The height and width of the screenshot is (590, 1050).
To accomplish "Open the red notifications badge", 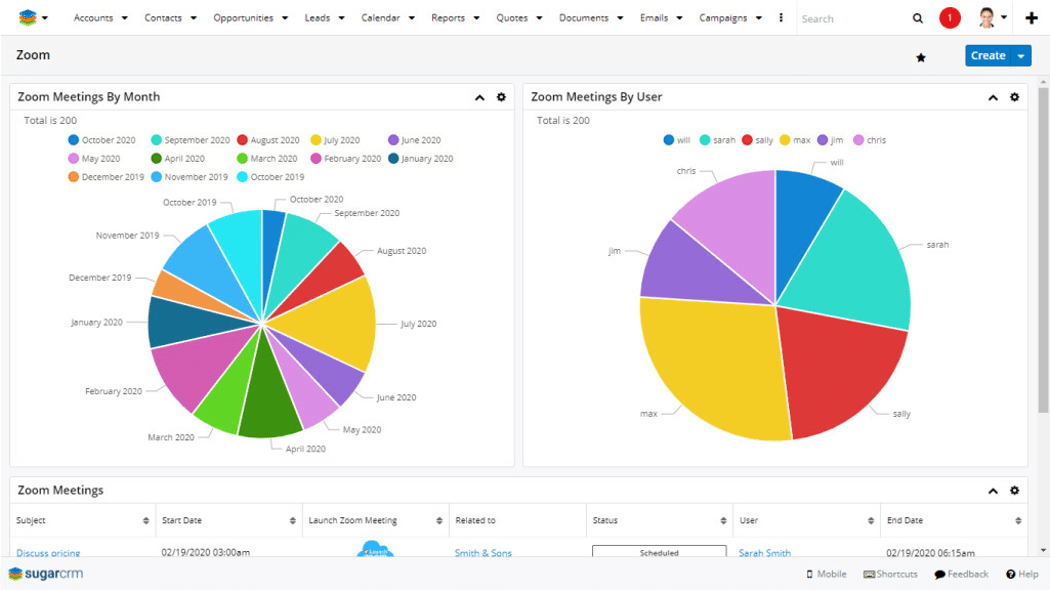I will click(x=950, y=18).
